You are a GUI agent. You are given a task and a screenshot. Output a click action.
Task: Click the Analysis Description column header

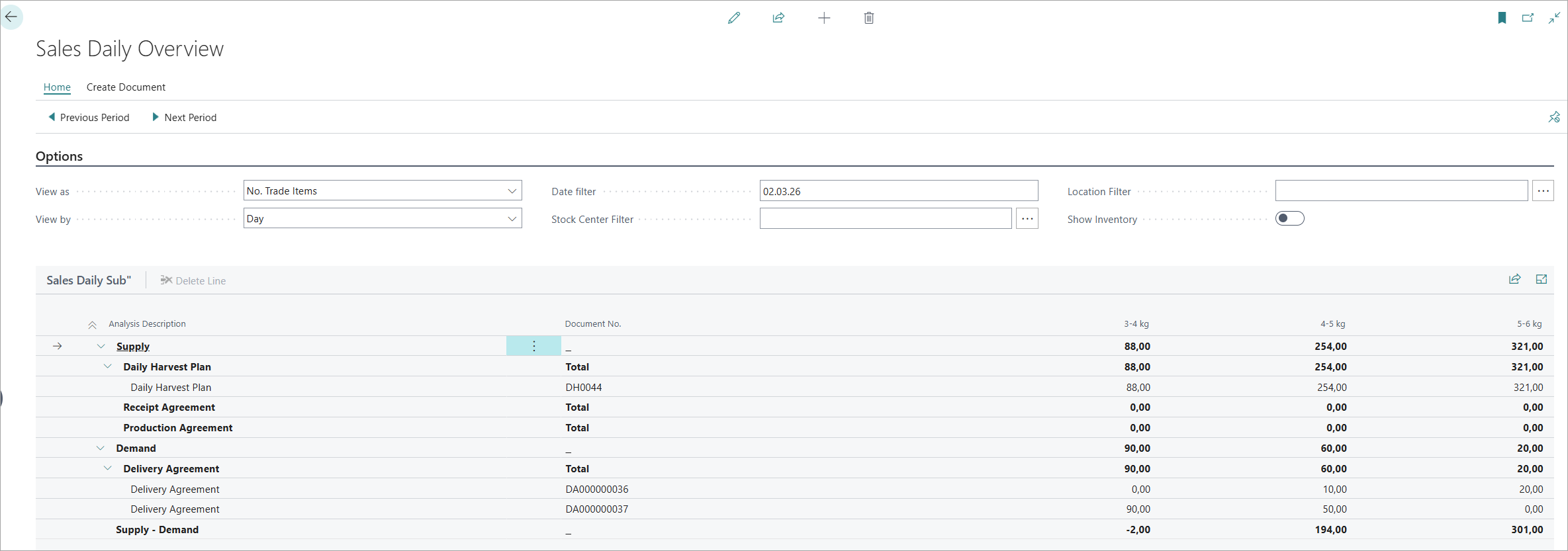pyautogui.click(x=147, y=324)
